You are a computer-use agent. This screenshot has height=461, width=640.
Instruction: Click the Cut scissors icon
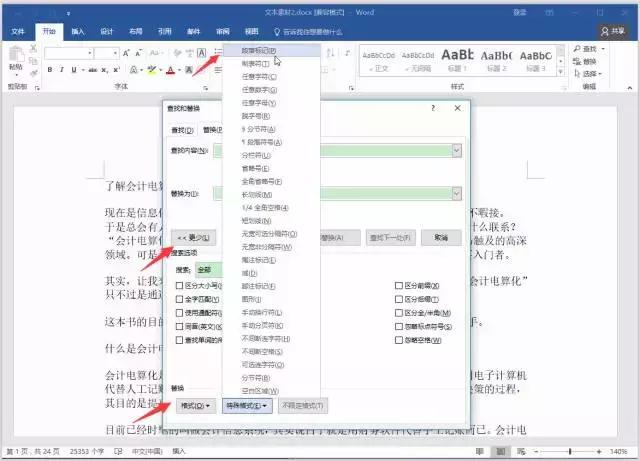click(x=33, y=49)
